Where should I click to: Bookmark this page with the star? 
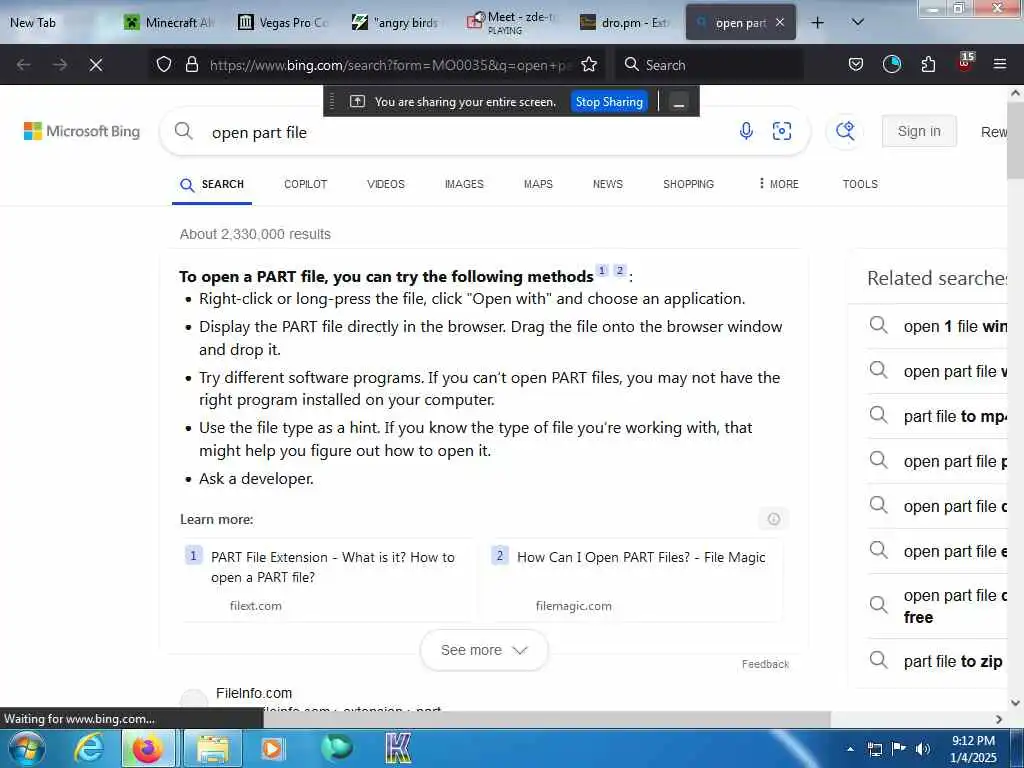[589, 64]
